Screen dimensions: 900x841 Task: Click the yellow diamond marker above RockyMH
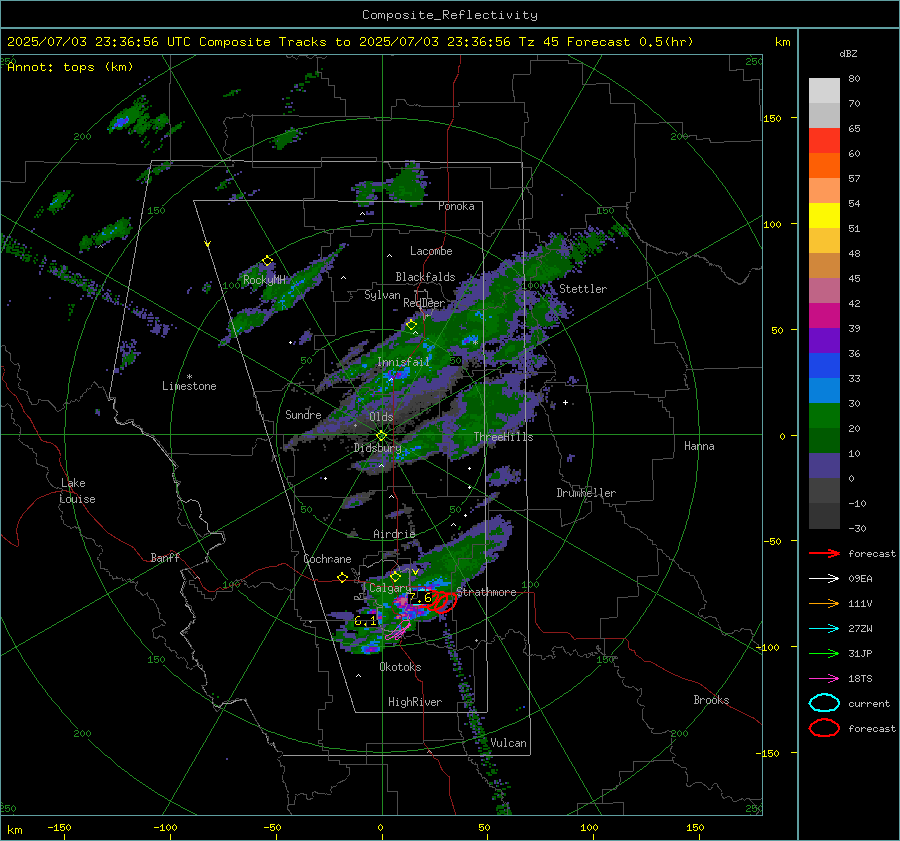pyautogui.click(x=267, y=261)
